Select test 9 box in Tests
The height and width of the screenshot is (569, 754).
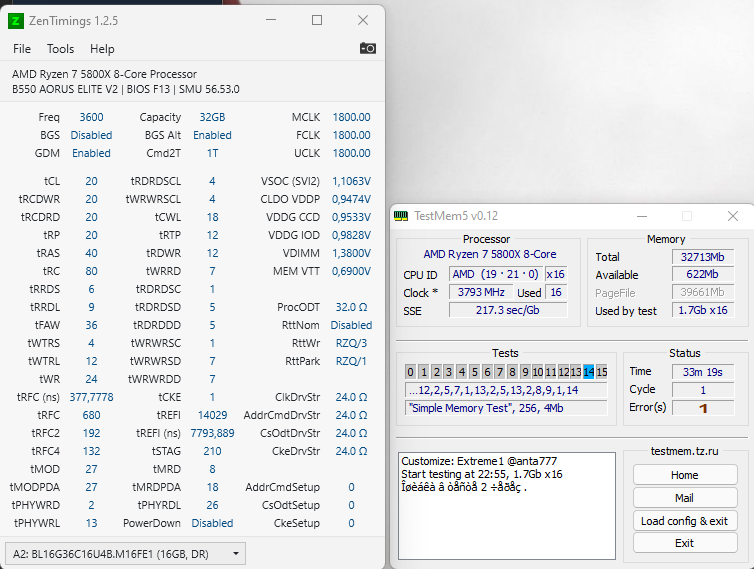point(525,372)
